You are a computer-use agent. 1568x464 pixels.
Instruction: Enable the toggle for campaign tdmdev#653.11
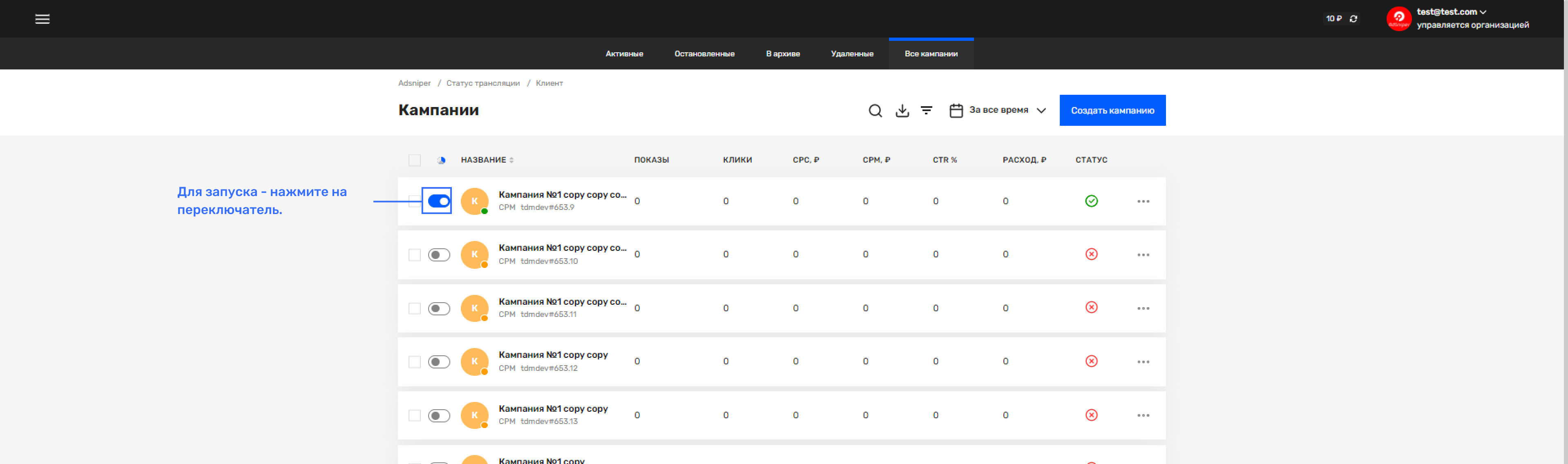coord(438,308)
